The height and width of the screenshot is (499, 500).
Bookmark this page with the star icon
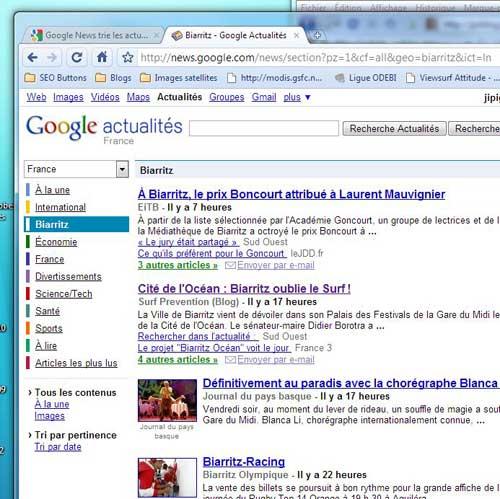point(127,58)
